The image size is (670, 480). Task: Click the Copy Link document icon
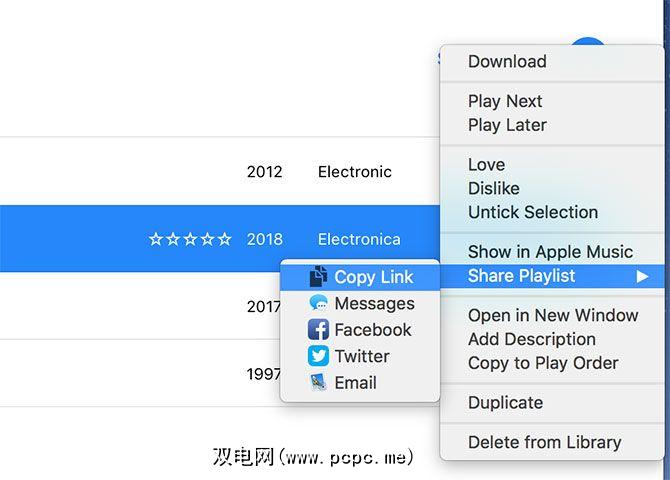tap(318, 277)
